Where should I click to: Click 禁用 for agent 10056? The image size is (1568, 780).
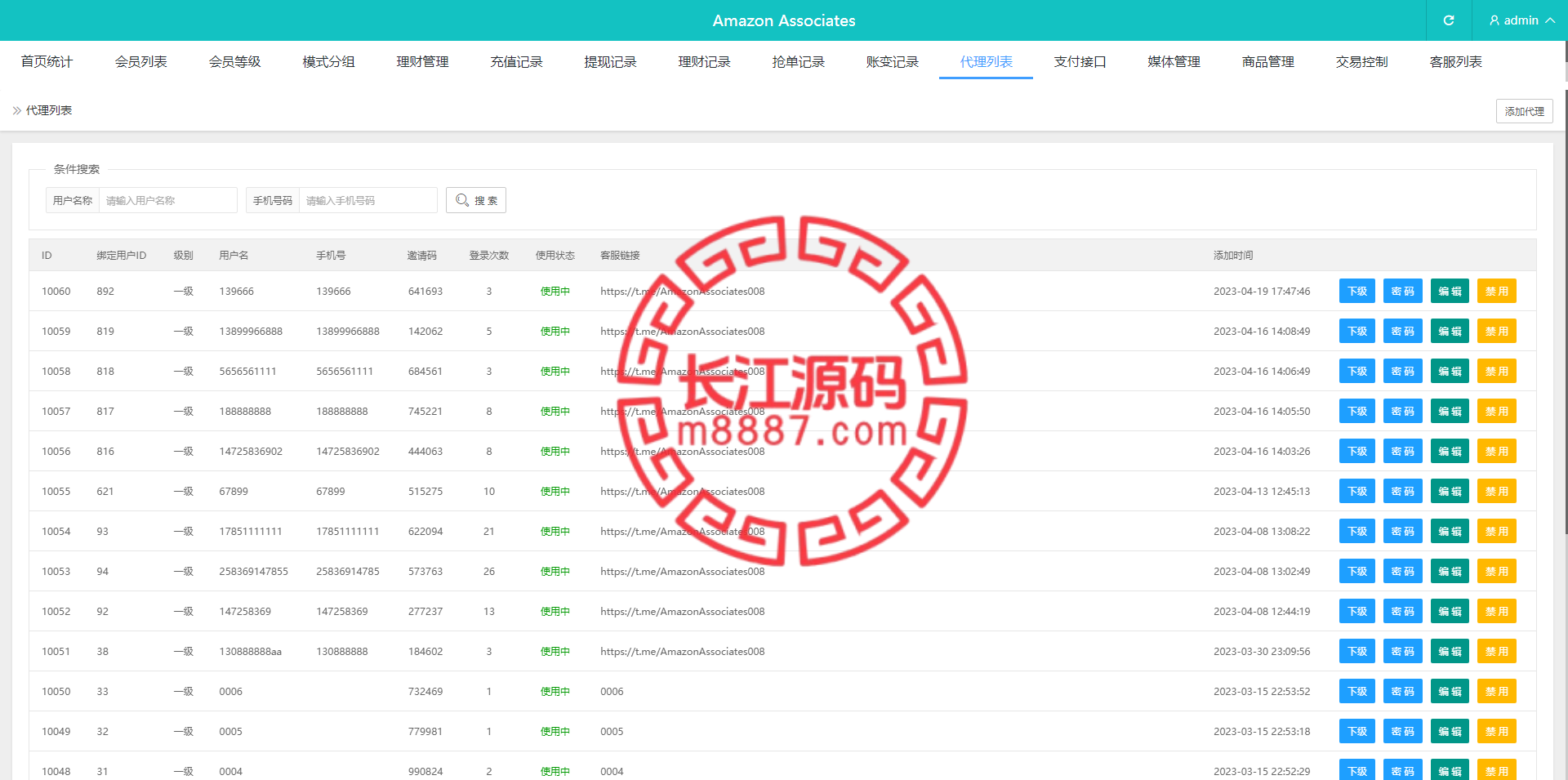(1496, 451)
